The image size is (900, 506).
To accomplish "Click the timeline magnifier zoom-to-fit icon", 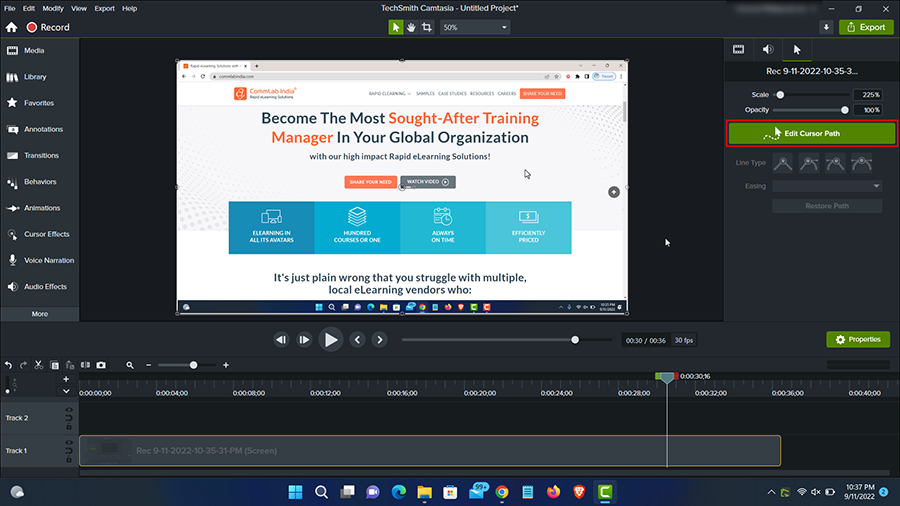I will [130, 365].
